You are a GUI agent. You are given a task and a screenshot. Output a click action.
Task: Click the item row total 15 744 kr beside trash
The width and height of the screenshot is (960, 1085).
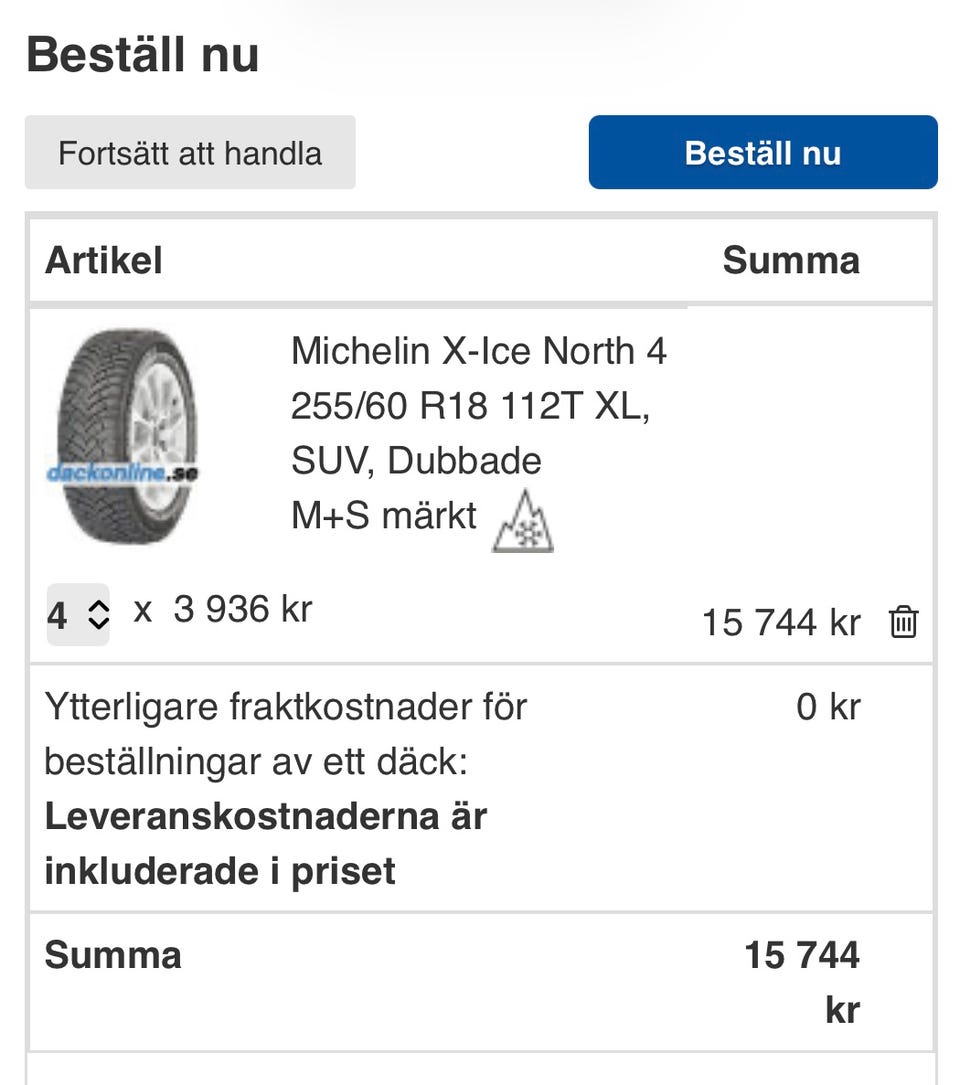[780, 622]
